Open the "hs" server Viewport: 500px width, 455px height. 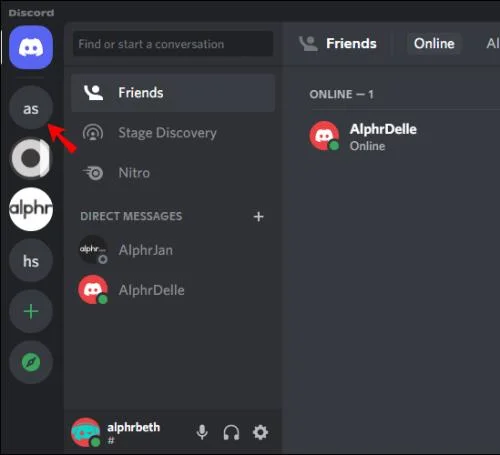click(x=31, y=260)
